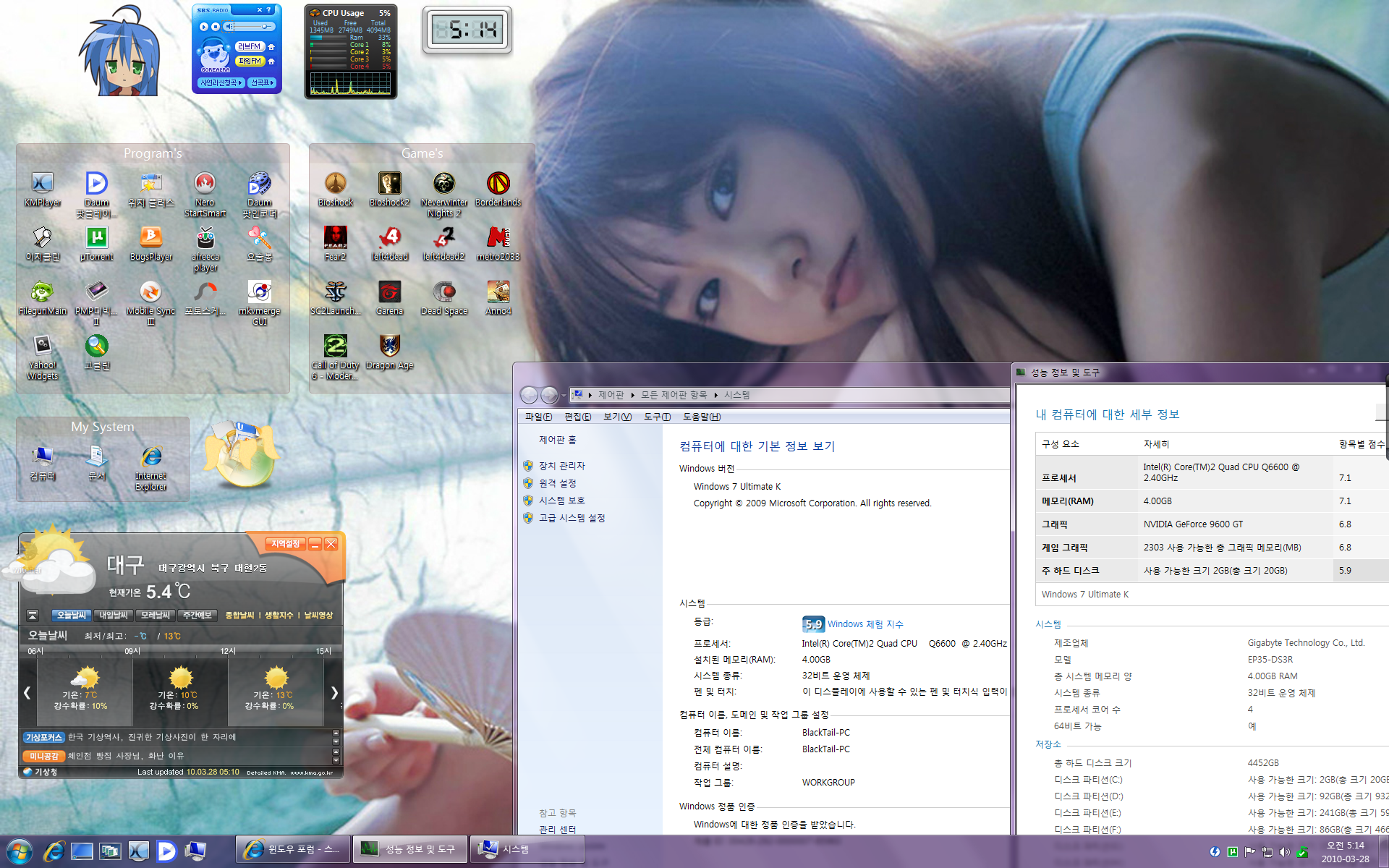The image size is (1389, 868).
Task: Launch Neverwinter Nights 2 shortcut
Action: tap(443, 194)
